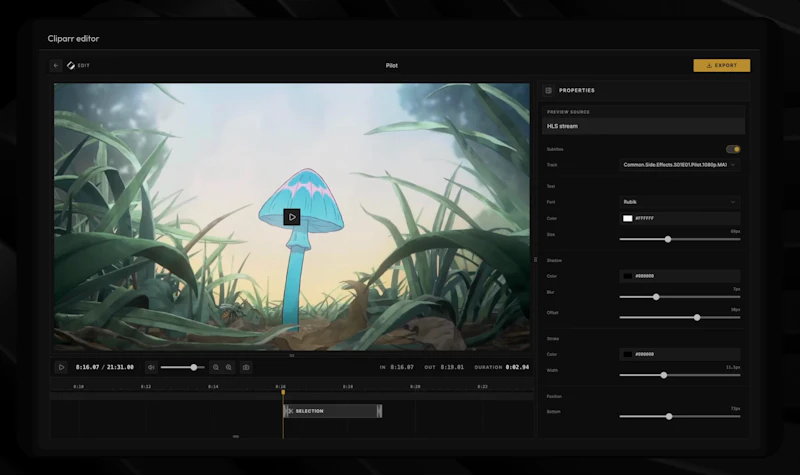This screenshot has width=800, height=475.
Task: Click the selection's right trim handle
Action: (379, 411)
